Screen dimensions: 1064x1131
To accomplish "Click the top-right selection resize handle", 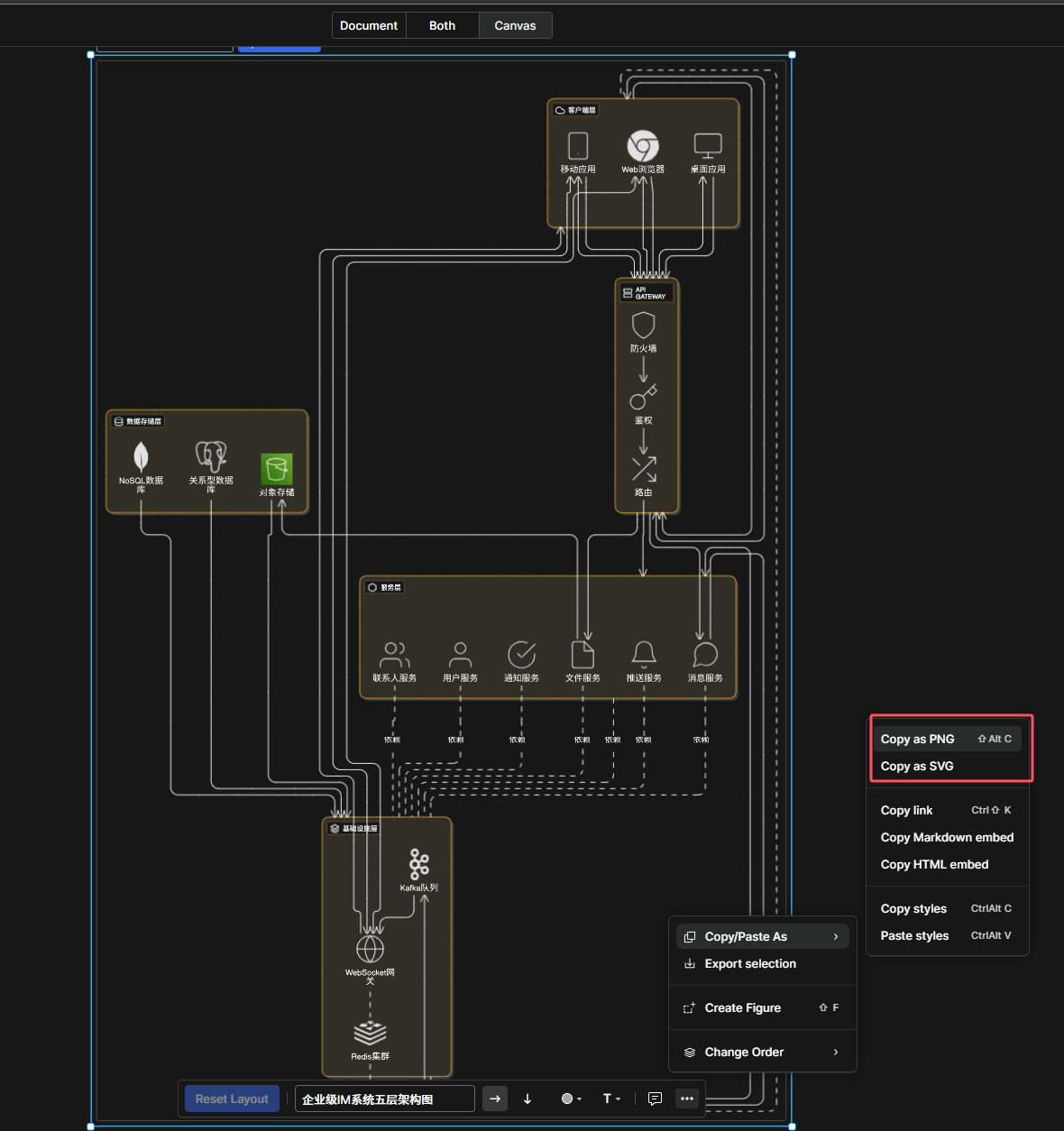I will (x=792, y=55).
